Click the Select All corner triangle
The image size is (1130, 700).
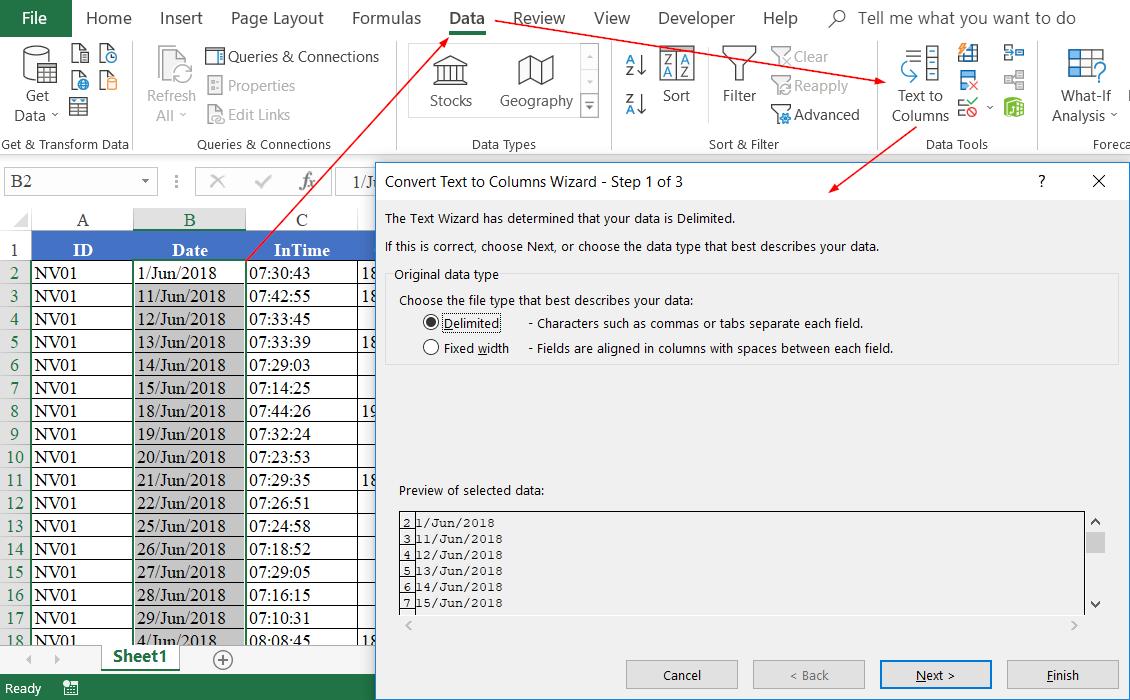[20, 220]
